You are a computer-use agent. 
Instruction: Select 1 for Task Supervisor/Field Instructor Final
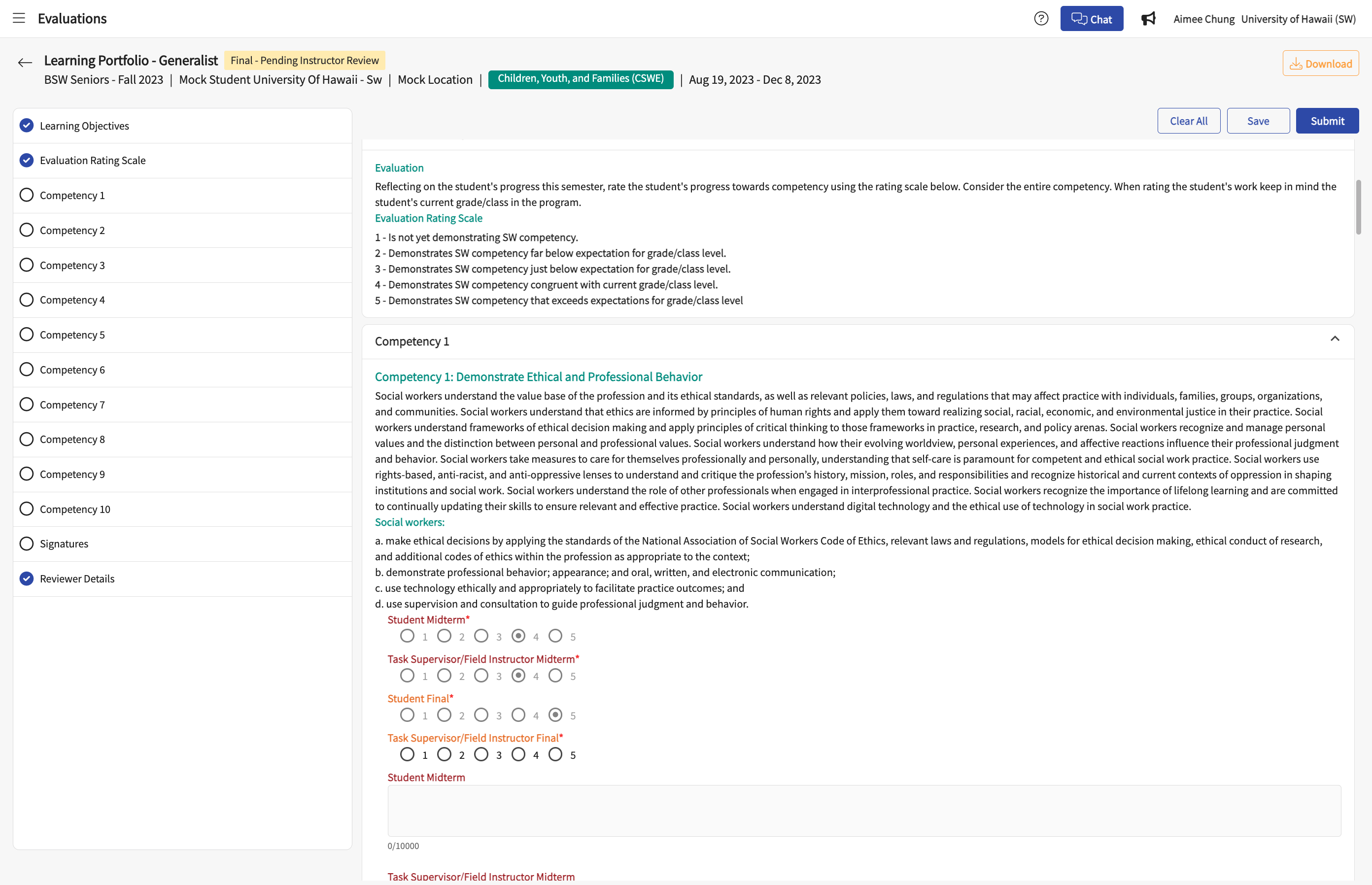click(407, 754)
